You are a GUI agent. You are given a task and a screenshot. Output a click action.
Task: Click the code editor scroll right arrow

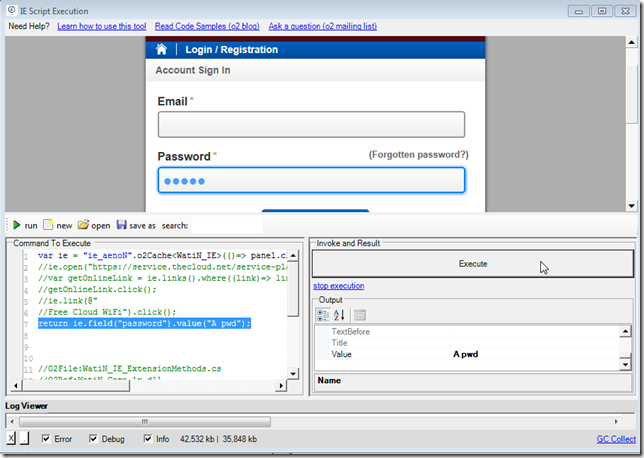coord(281,386)
